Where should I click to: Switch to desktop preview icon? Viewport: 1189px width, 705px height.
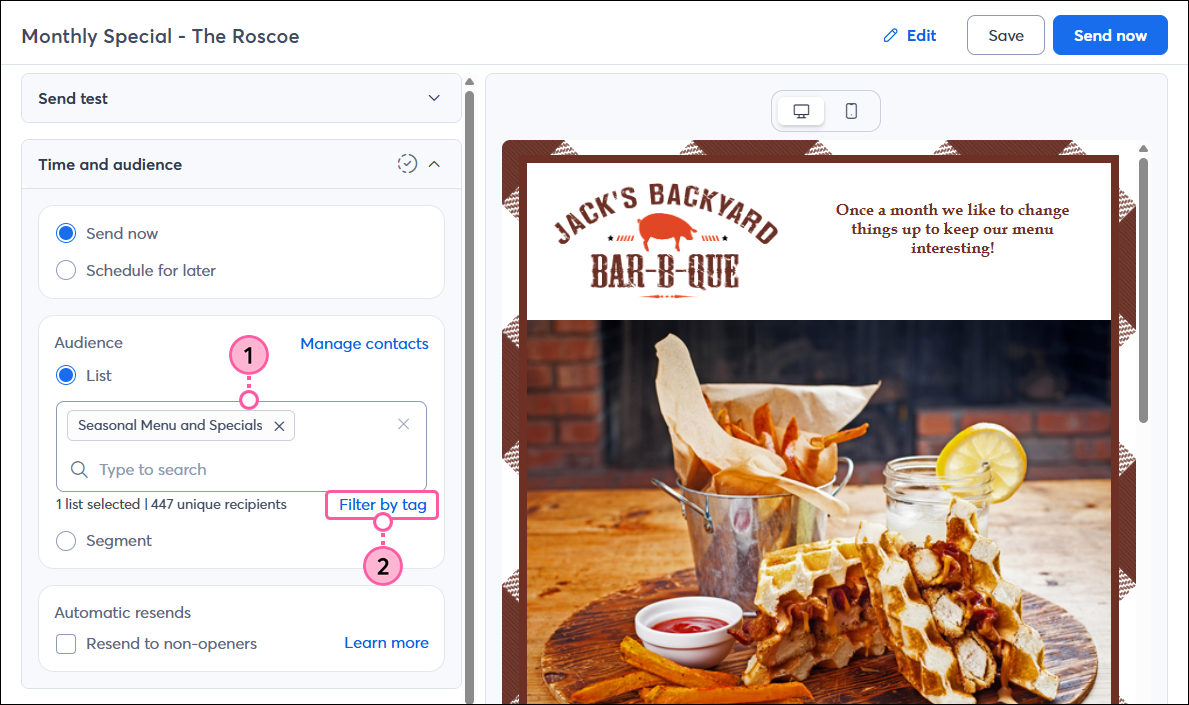point(801,111)
